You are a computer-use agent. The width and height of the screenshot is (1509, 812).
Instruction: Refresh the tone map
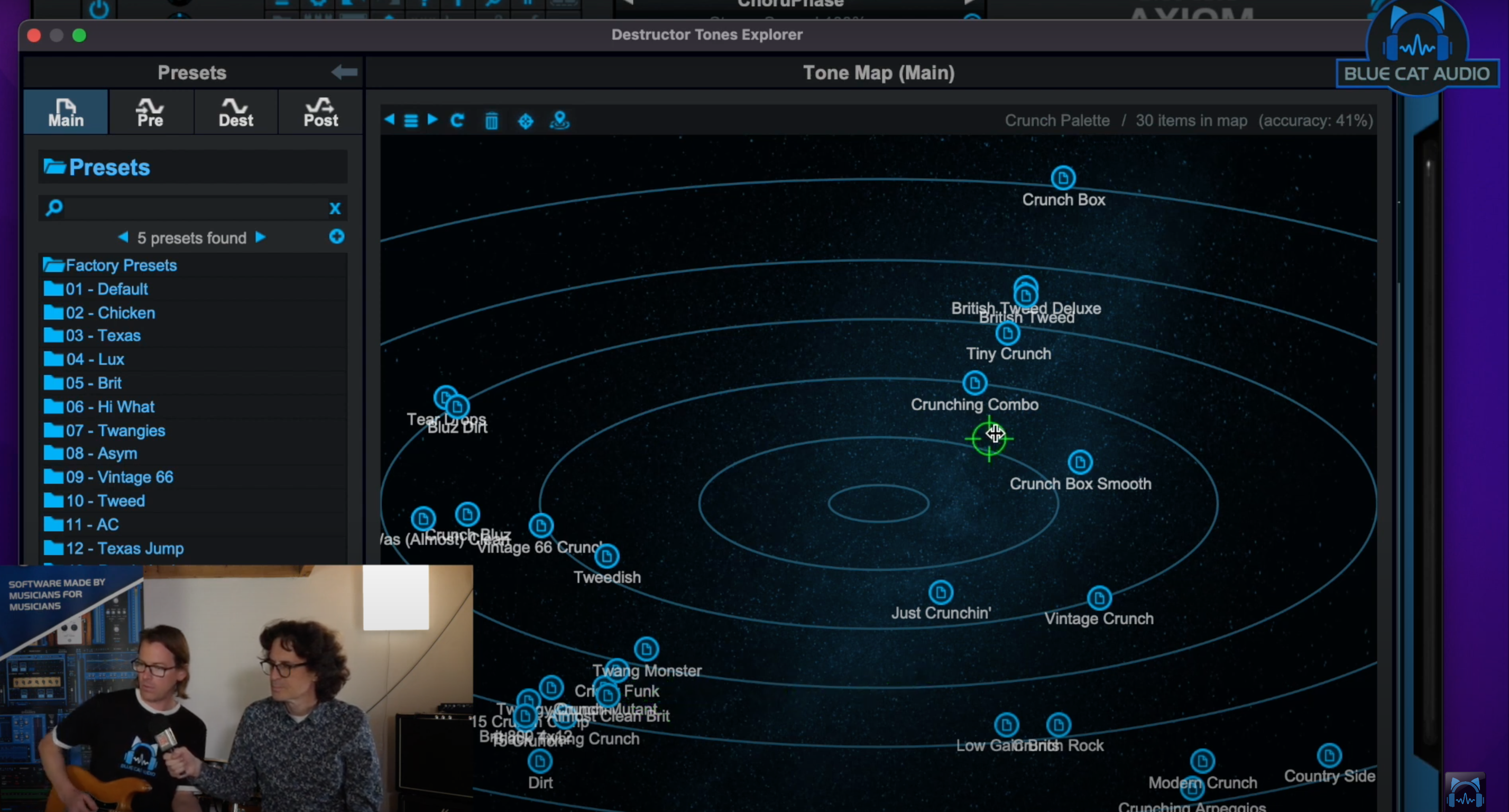[x=457, y=121]
